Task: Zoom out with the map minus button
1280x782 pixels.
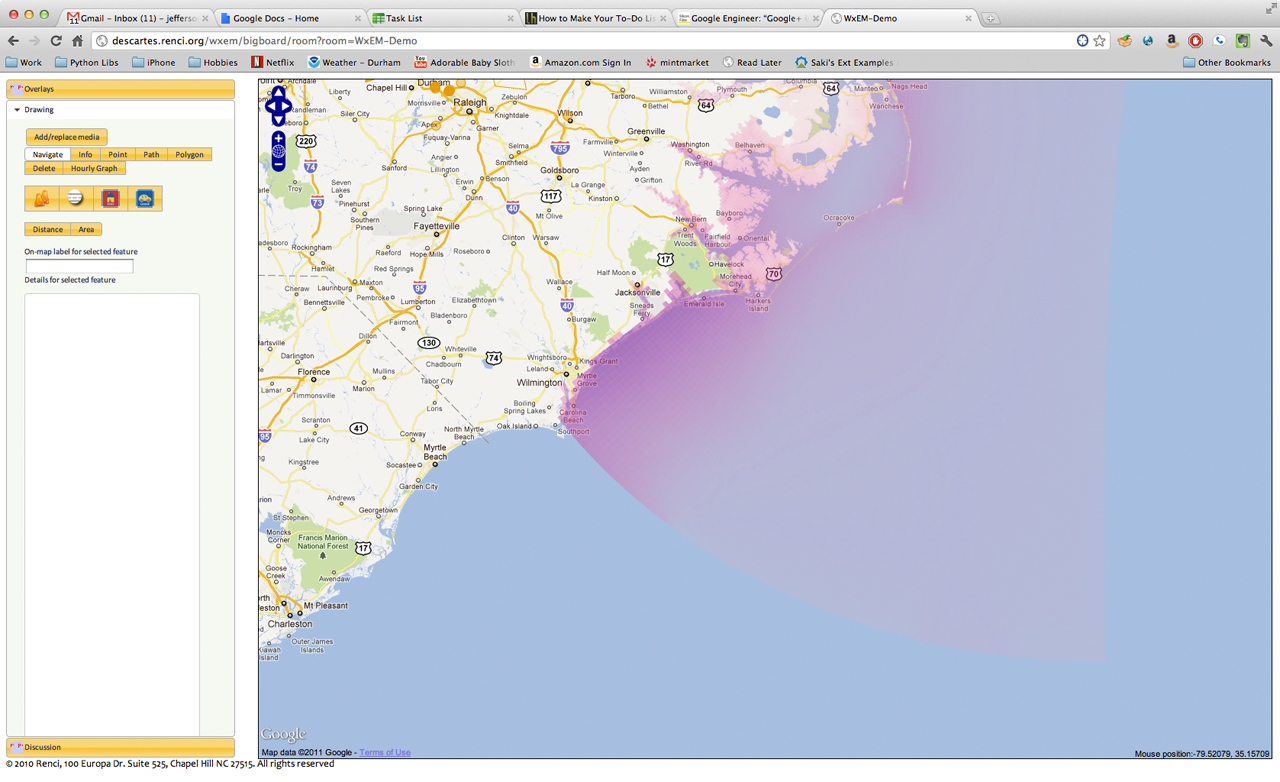Action: 278,165
